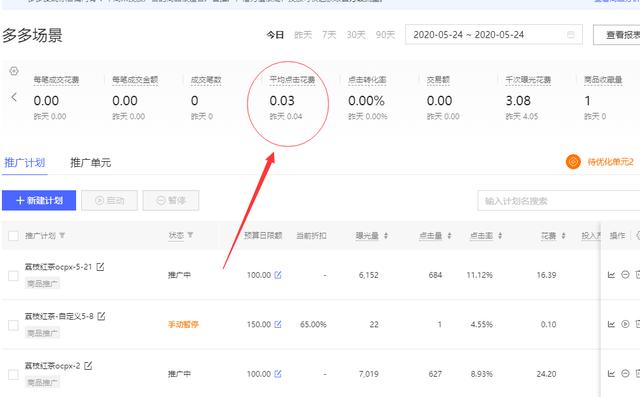Start plan 荔枝红茶-自定义5-8 via play icon

pyautogui.click(x=625, y=324)
